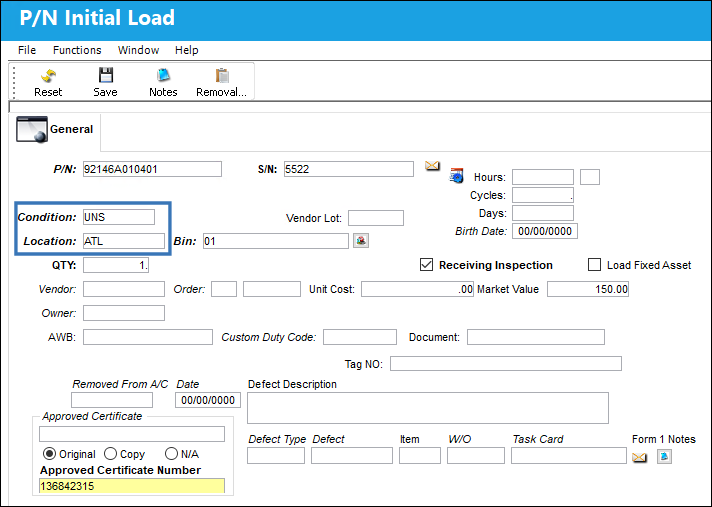The width and height of the screenshot is (712, 507).
Task: Click the Days input field
Action: click(543, 213)
